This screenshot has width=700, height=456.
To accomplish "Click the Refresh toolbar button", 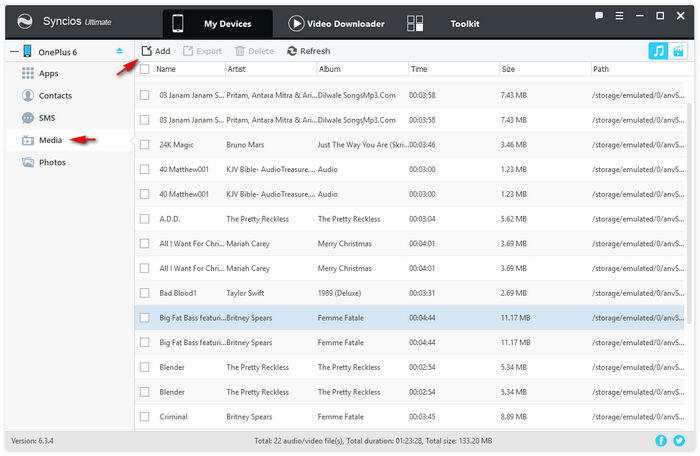I will [x=308, y=51].
